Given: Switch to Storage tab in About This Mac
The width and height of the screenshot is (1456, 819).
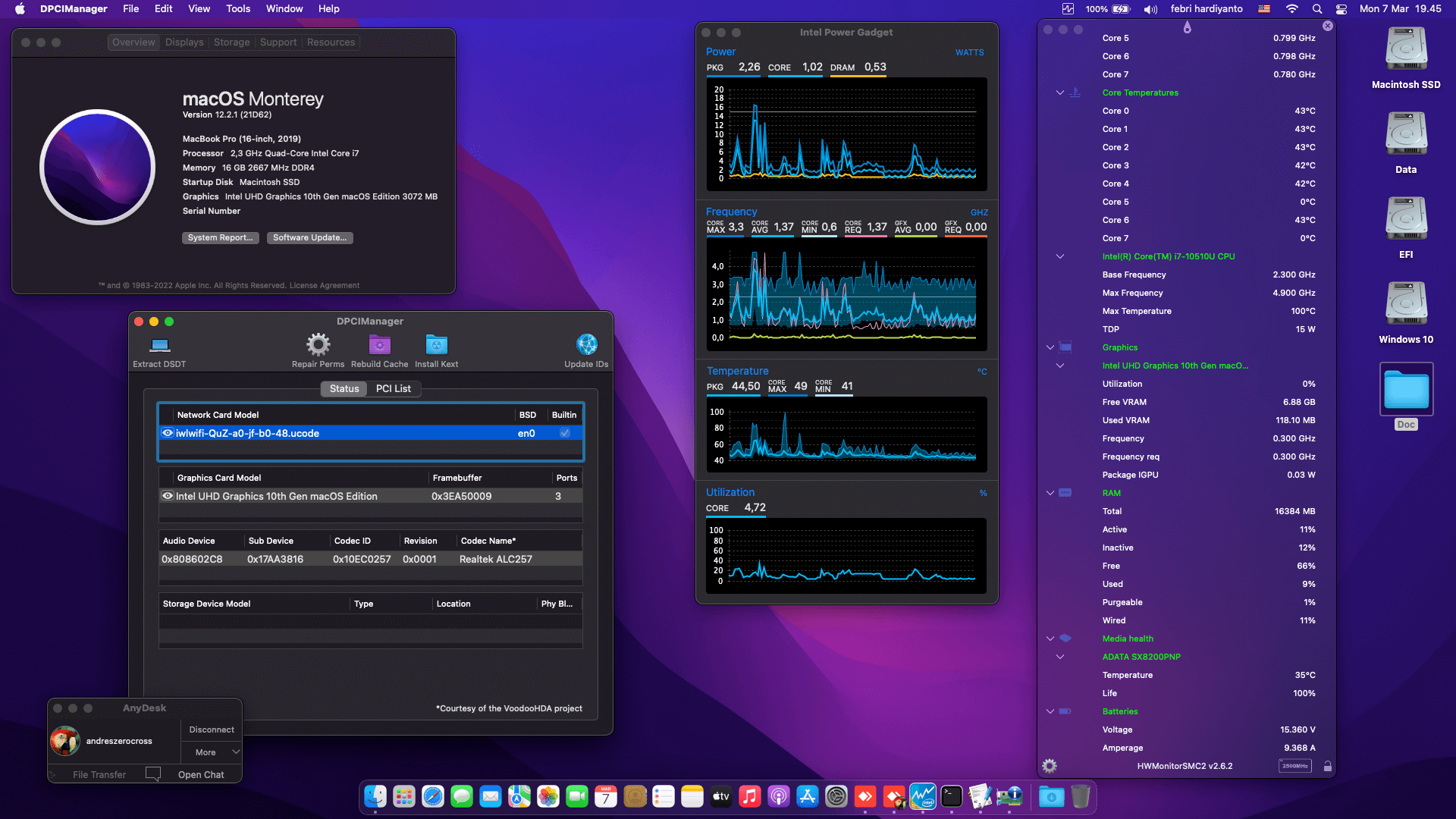Looking at the screenshot, I should click(x=232, y=42).
